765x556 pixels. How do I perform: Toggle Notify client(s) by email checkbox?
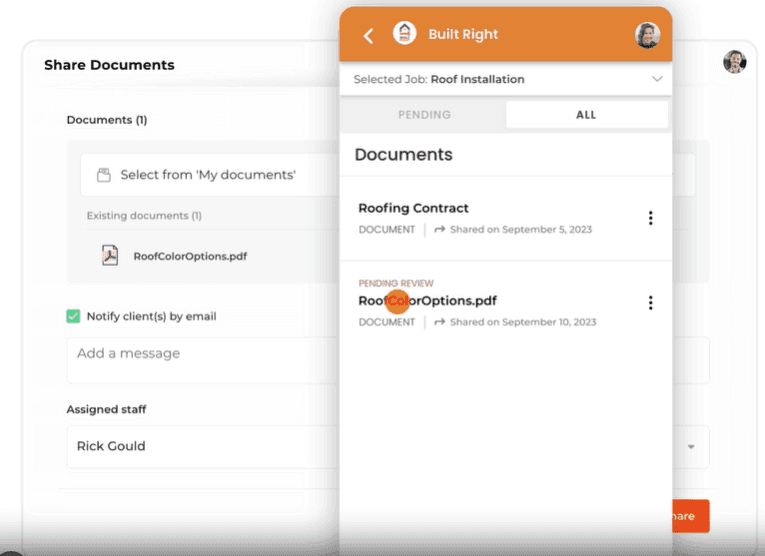point(73,316)
